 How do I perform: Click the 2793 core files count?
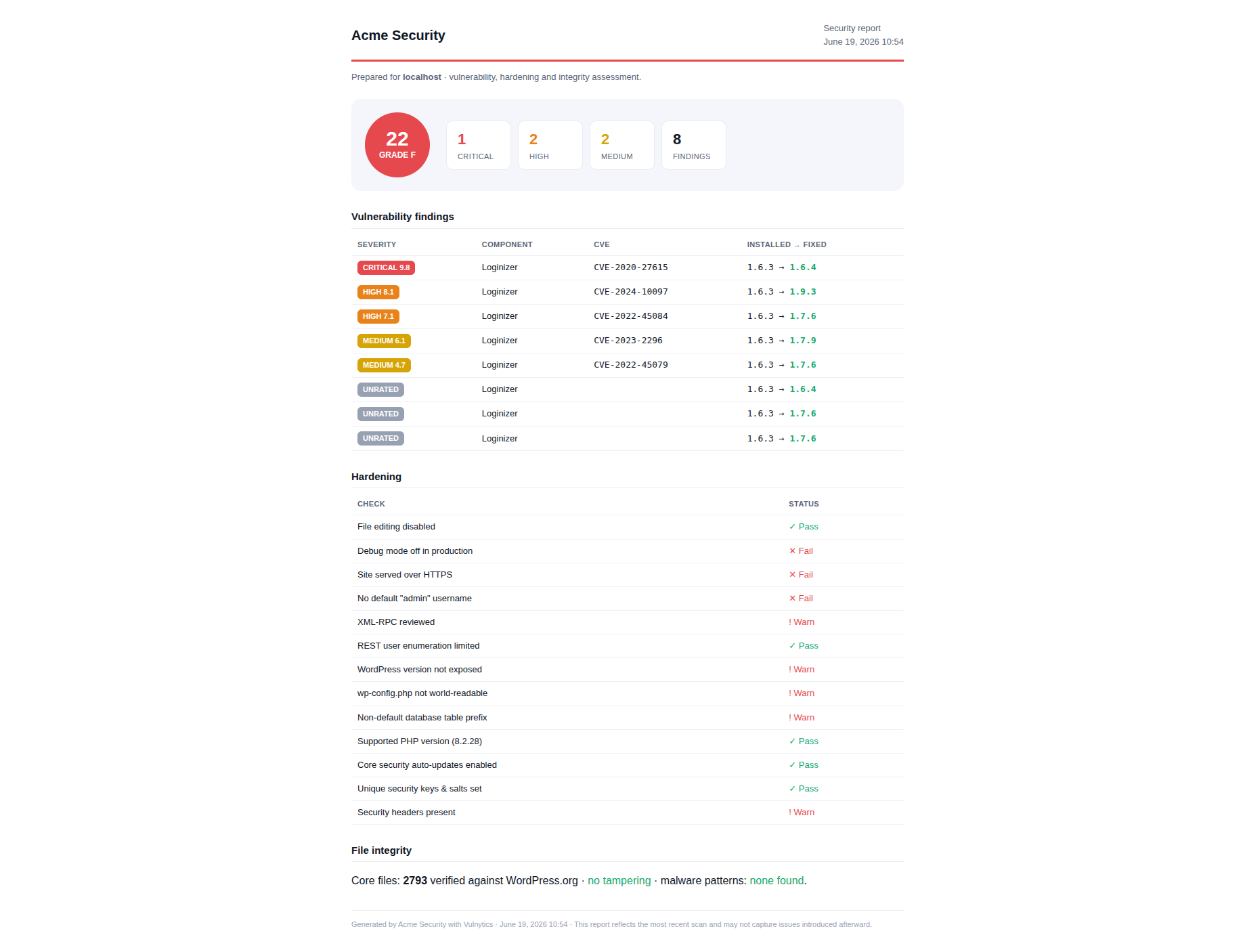click(415, 881)
